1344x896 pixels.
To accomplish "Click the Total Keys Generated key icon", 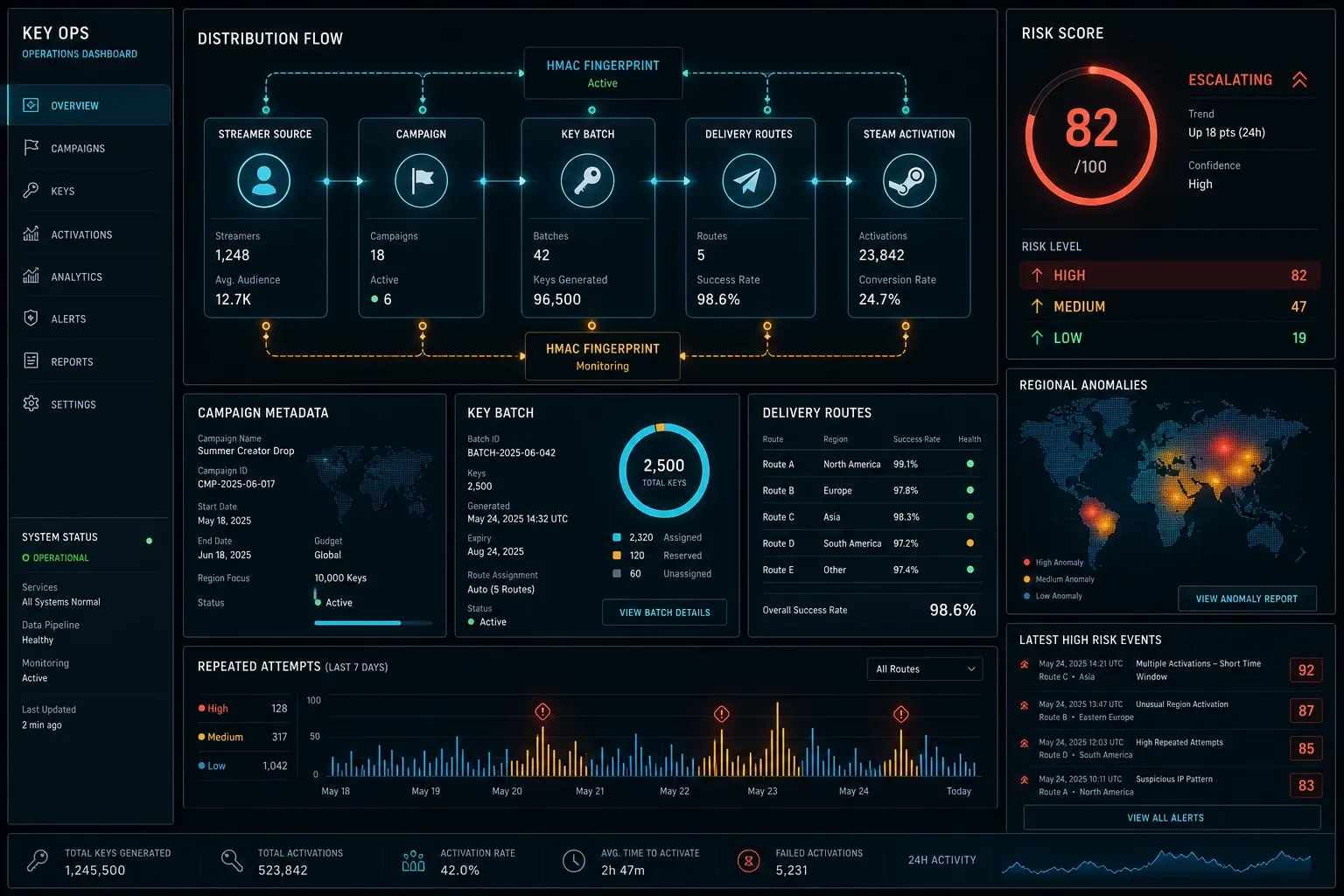I will pyautogui.click(x=38, y=860).
